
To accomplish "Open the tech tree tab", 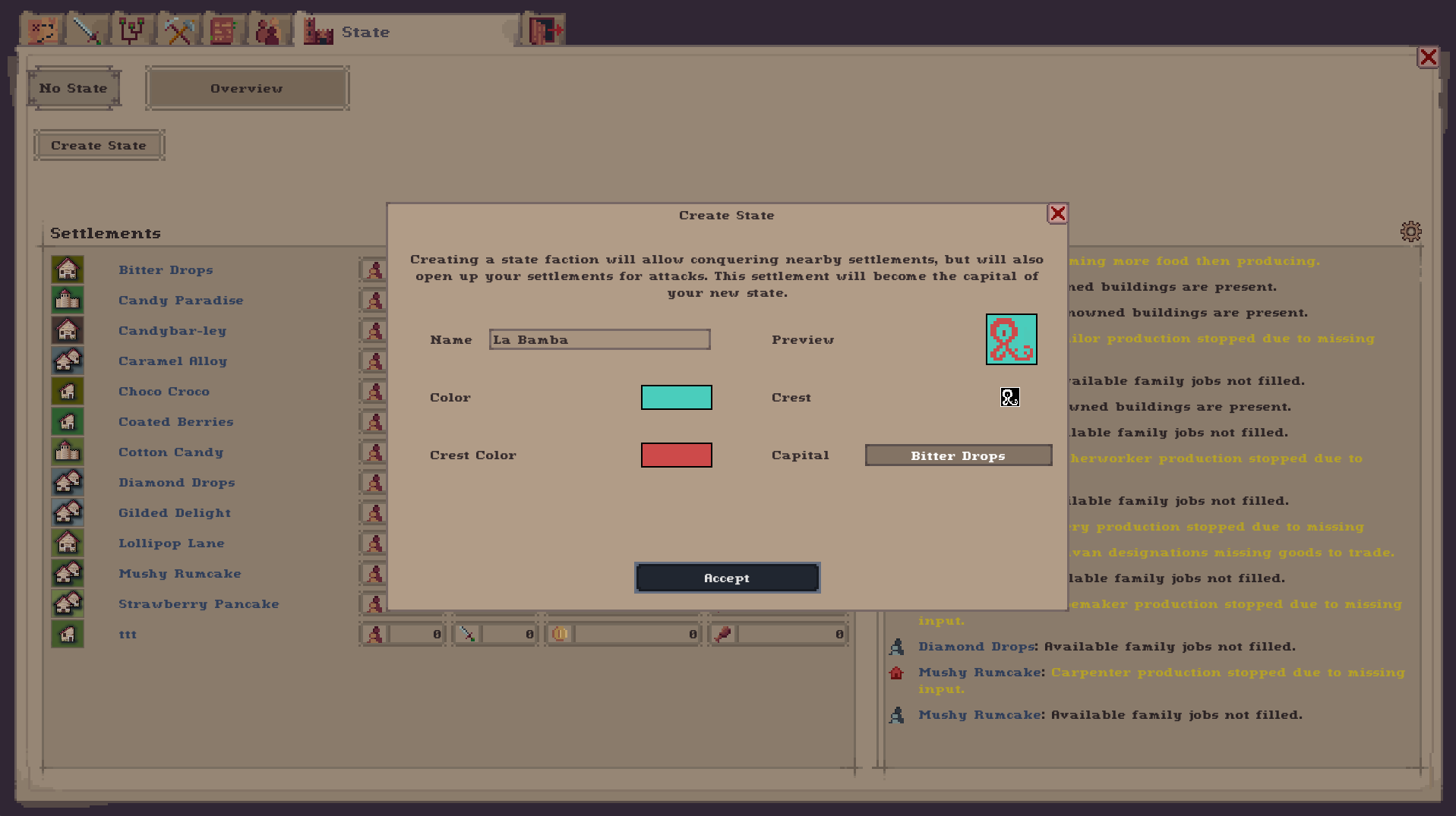I will 132,31.
